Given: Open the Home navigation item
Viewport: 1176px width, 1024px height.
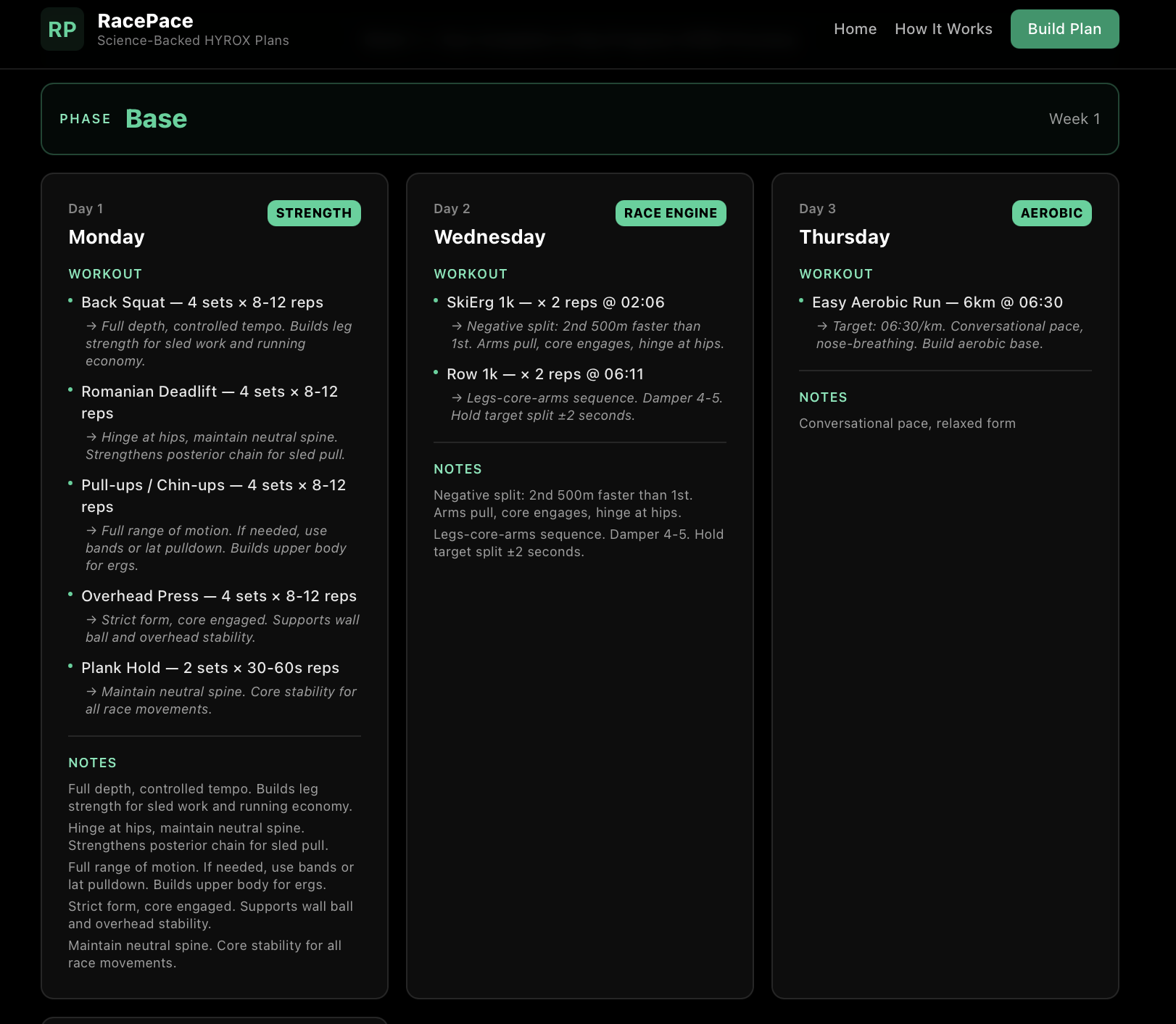Looking at the screenshot, I should (x=855, y=29).
